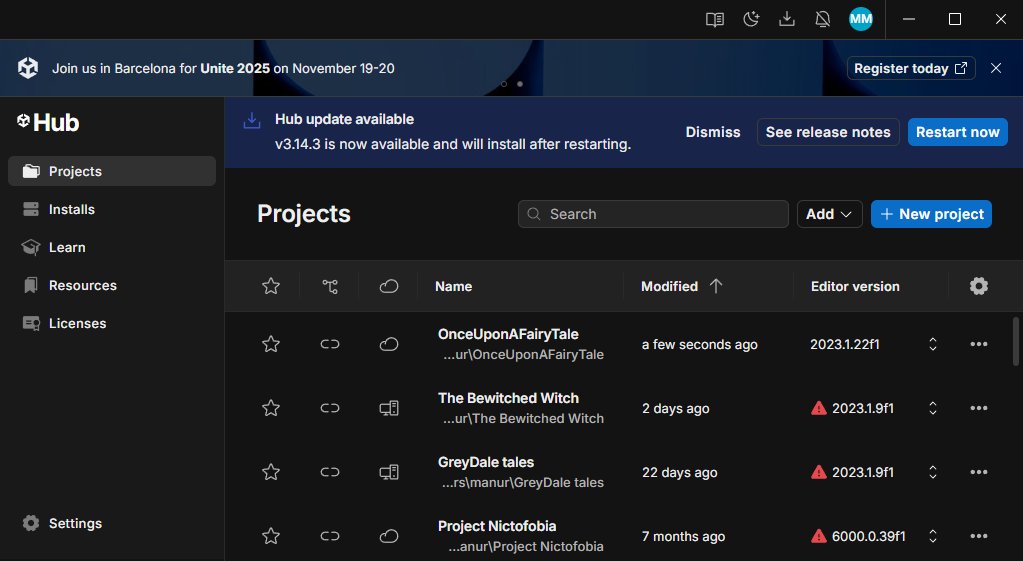Open more options for Project Nictofobia
The image size is (1023, 561).
point(979,536)
